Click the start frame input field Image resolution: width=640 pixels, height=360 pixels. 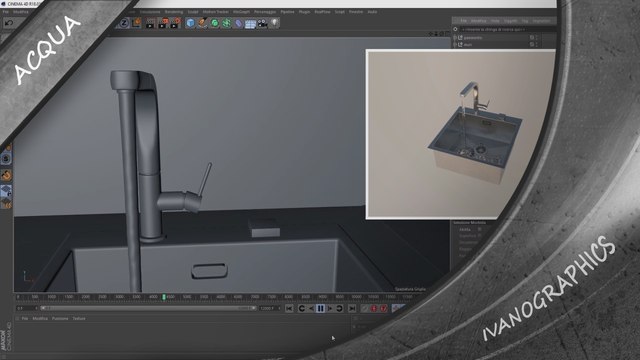pos(27,308)
